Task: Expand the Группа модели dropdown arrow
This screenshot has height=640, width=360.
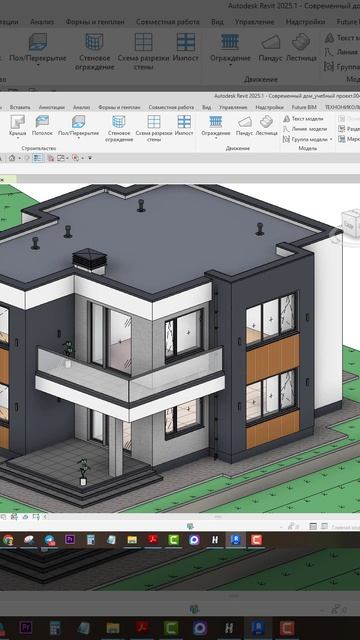Action: 331,140
